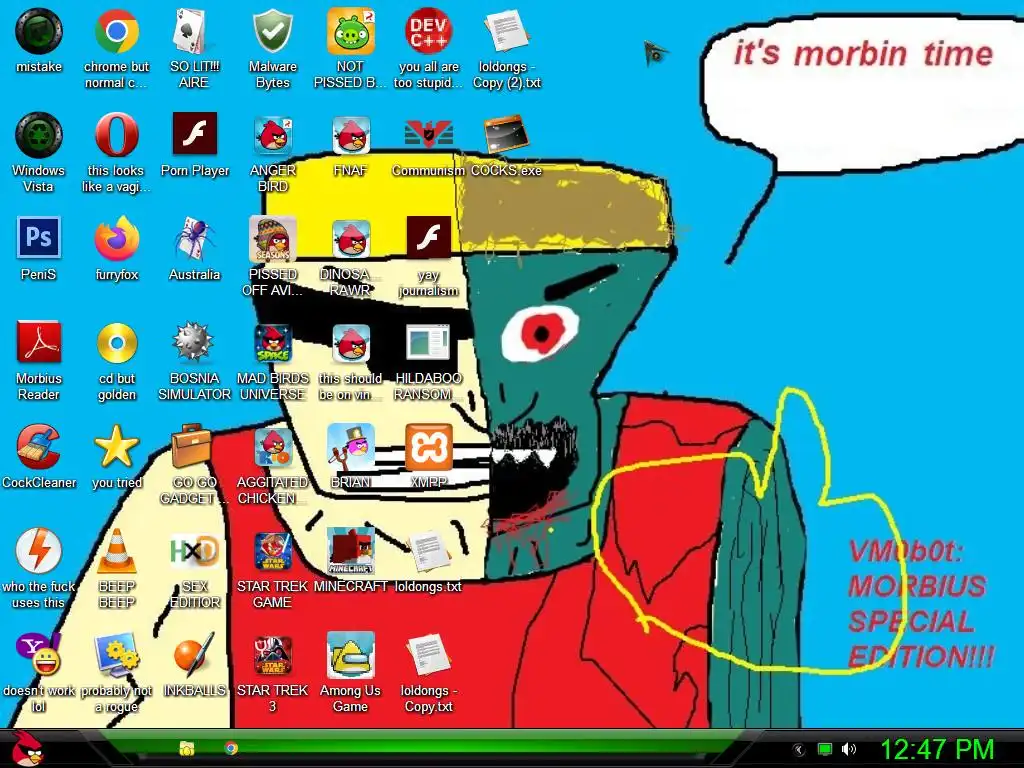Click the 'AGGITATED CHICKEN...' Rio icon

pyautogui.click(x=272, y=447)
